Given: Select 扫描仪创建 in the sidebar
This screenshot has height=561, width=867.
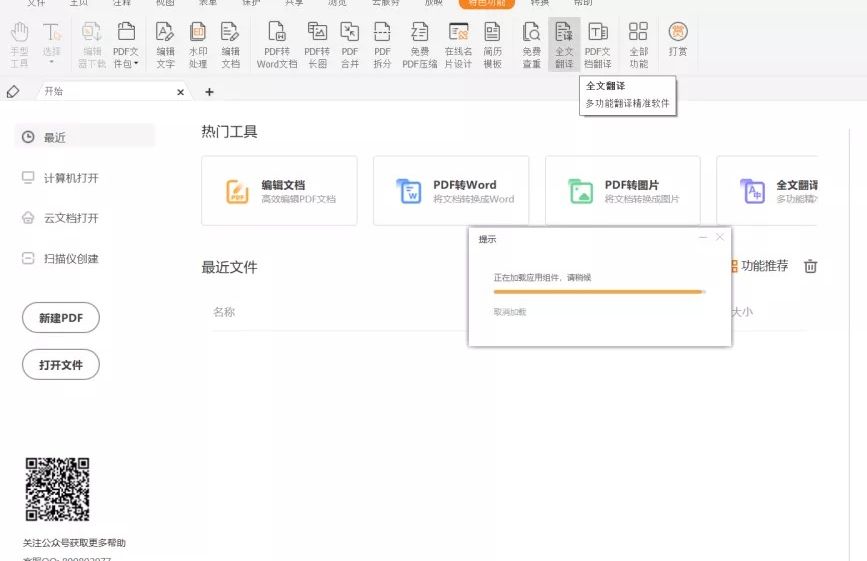Looking at the screenshot, I should pos(60,258).
